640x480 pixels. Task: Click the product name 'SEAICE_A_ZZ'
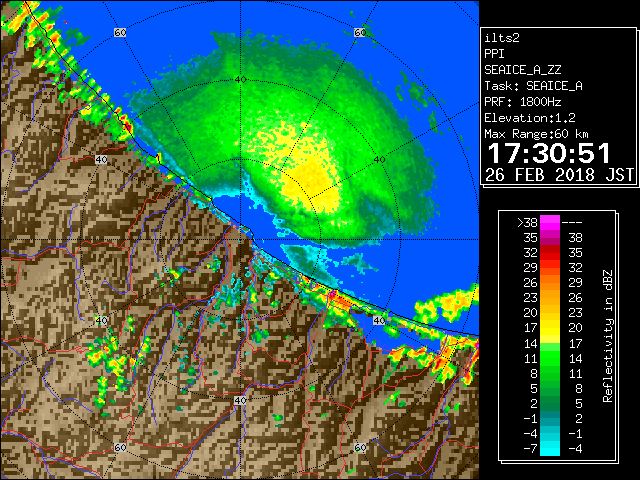click(x=523, y=70)
